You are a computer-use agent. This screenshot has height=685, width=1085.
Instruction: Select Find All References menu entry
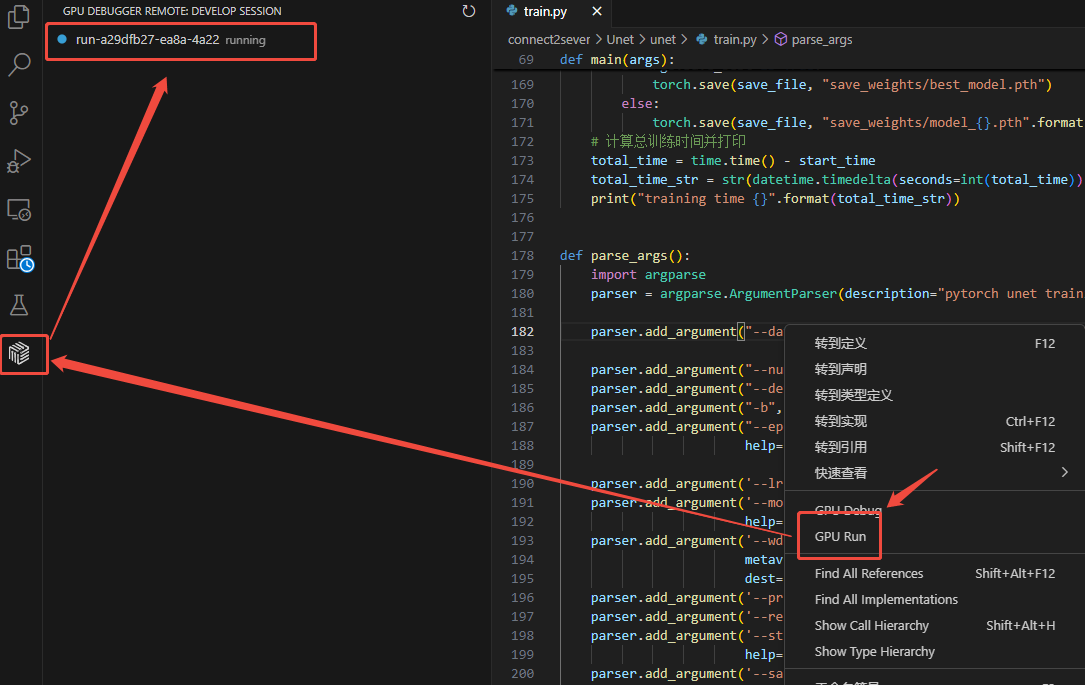click(868, 573)
